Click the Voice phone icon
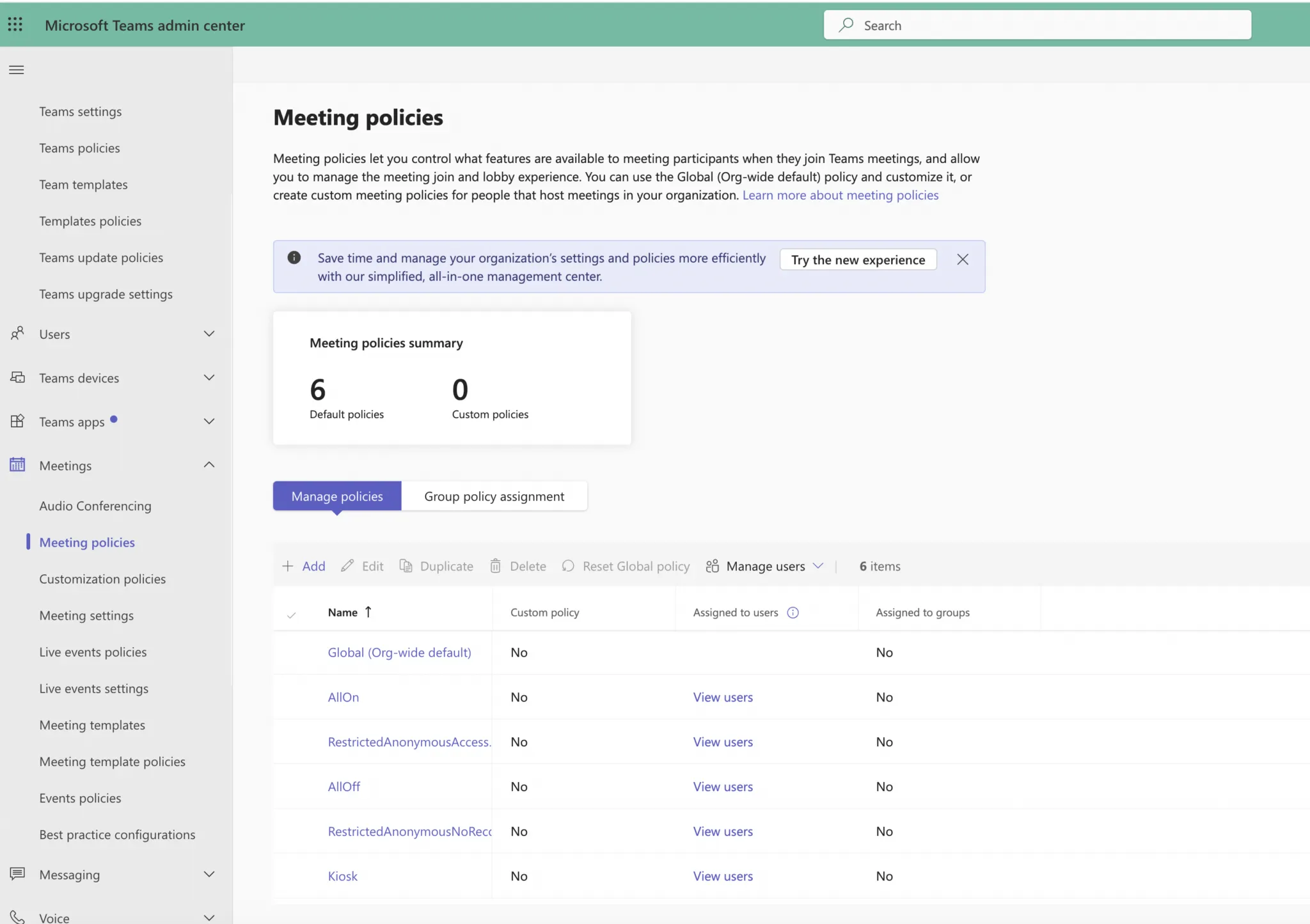 click(x=17, y=917)
